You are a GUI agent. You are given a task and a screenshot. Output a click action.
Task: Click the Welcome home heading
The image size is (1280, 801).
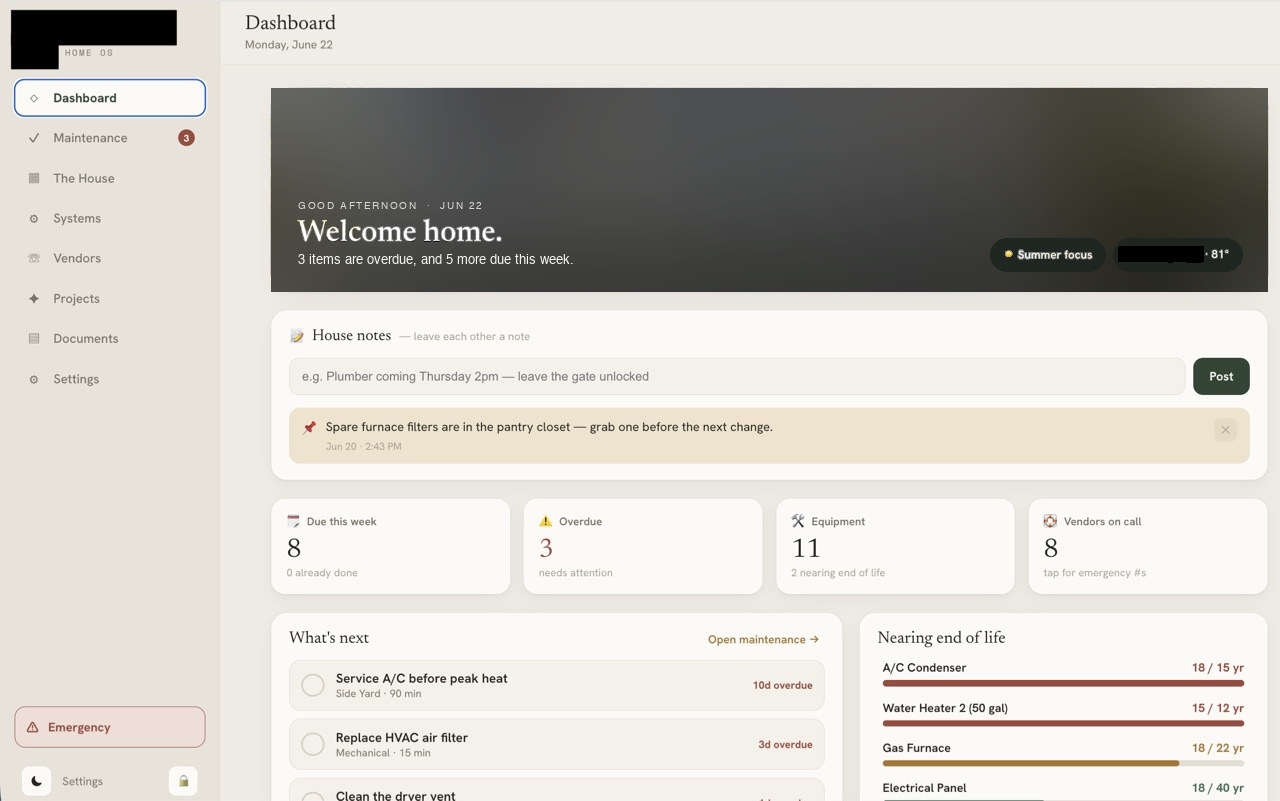tap(400, 231)
